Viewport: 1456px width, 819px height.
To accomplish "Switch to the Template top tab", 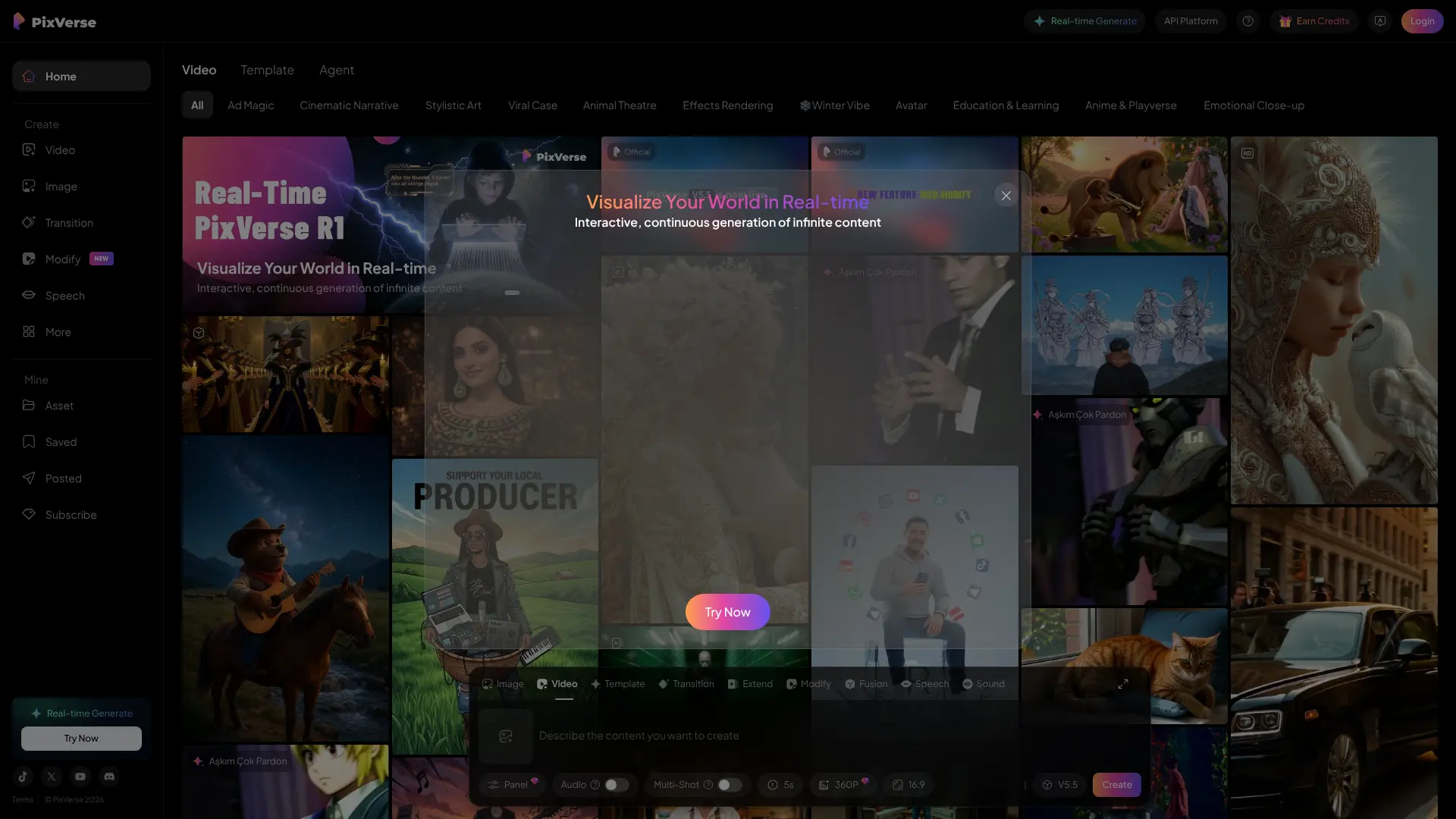I will coord(267,70).
